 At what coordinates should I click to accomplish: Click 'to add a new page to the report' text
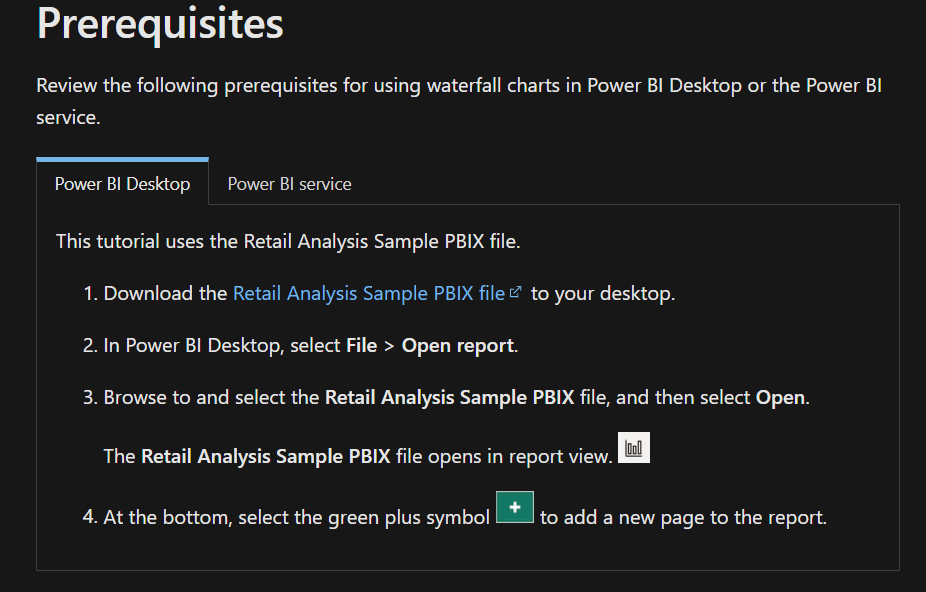point(683,517)
